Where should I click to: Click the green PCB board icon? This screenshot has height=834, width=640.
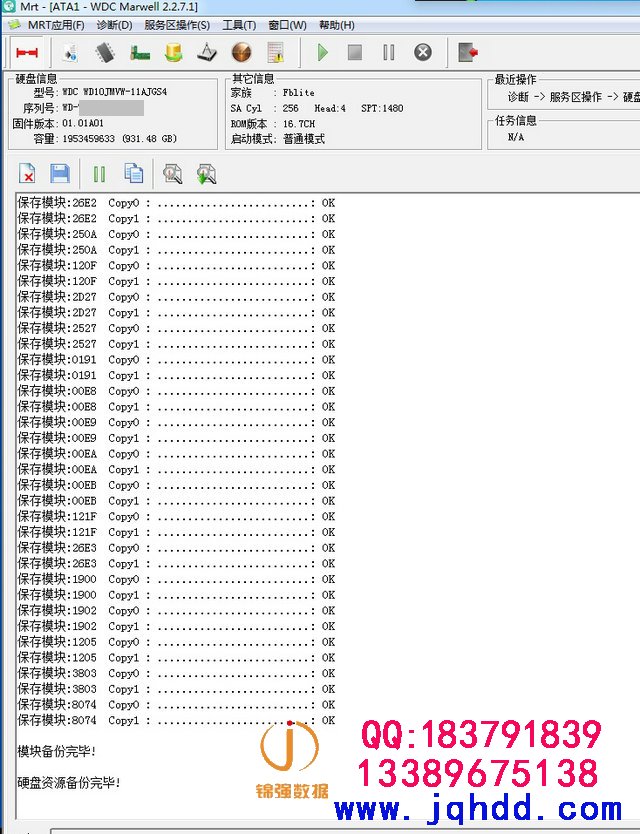click(x=139, y=53)
